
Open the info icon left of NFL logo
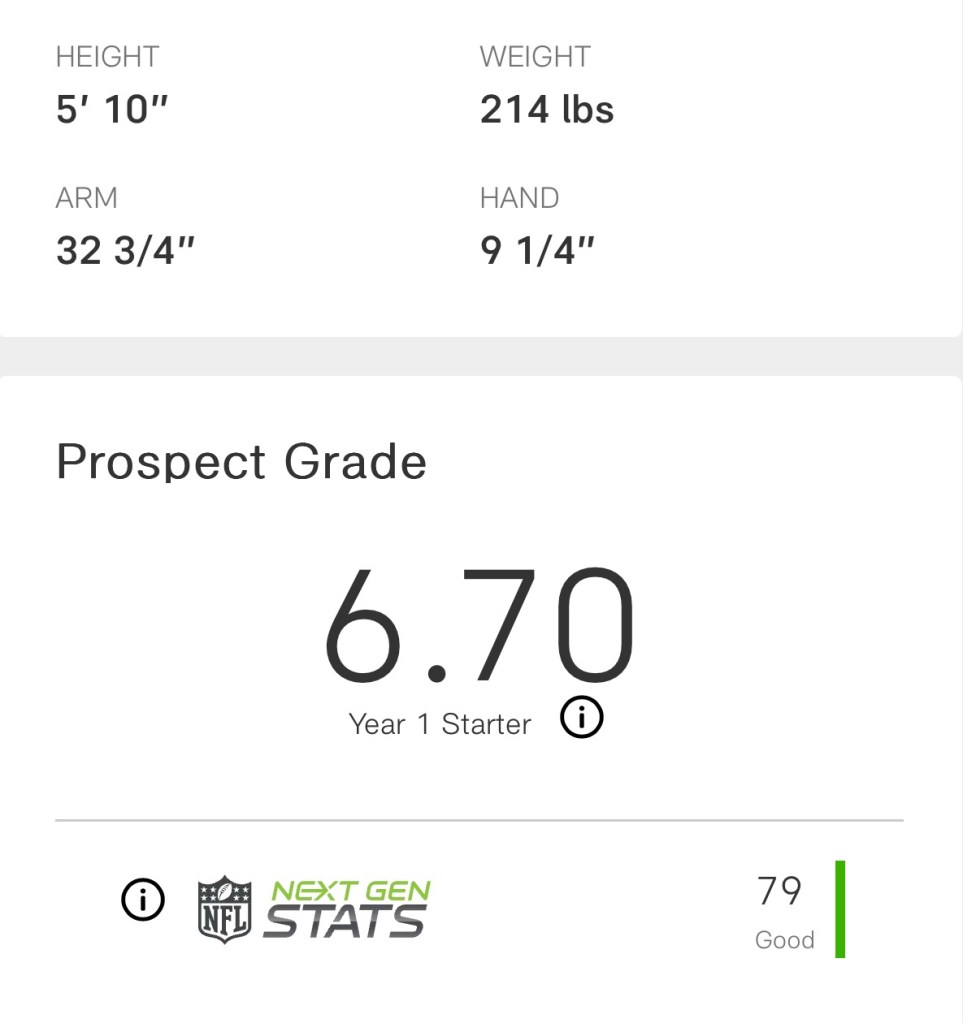pos(143,901)
